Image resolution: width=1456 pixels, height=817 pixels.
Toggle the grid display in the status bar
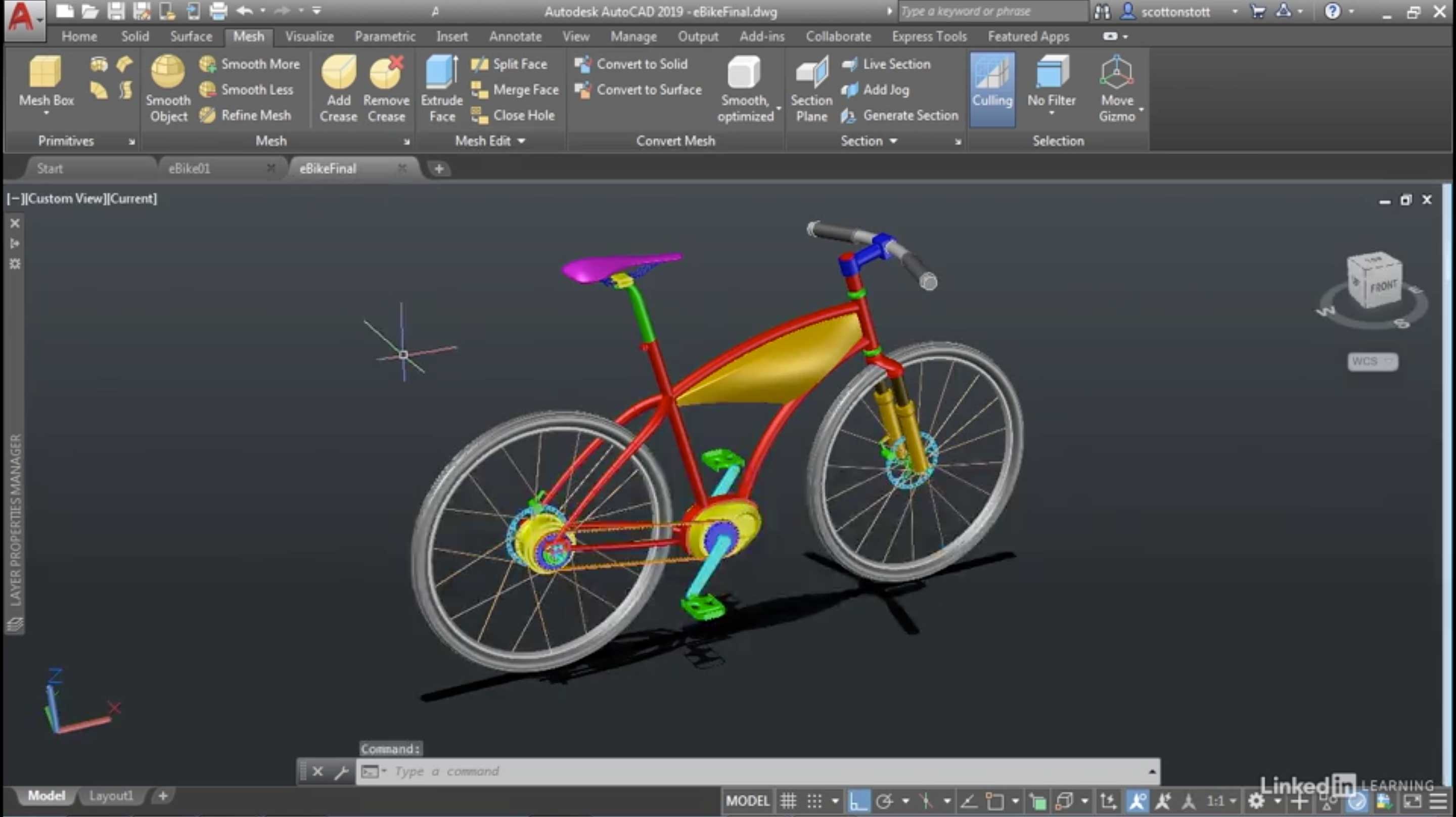(x=788, y=801)
